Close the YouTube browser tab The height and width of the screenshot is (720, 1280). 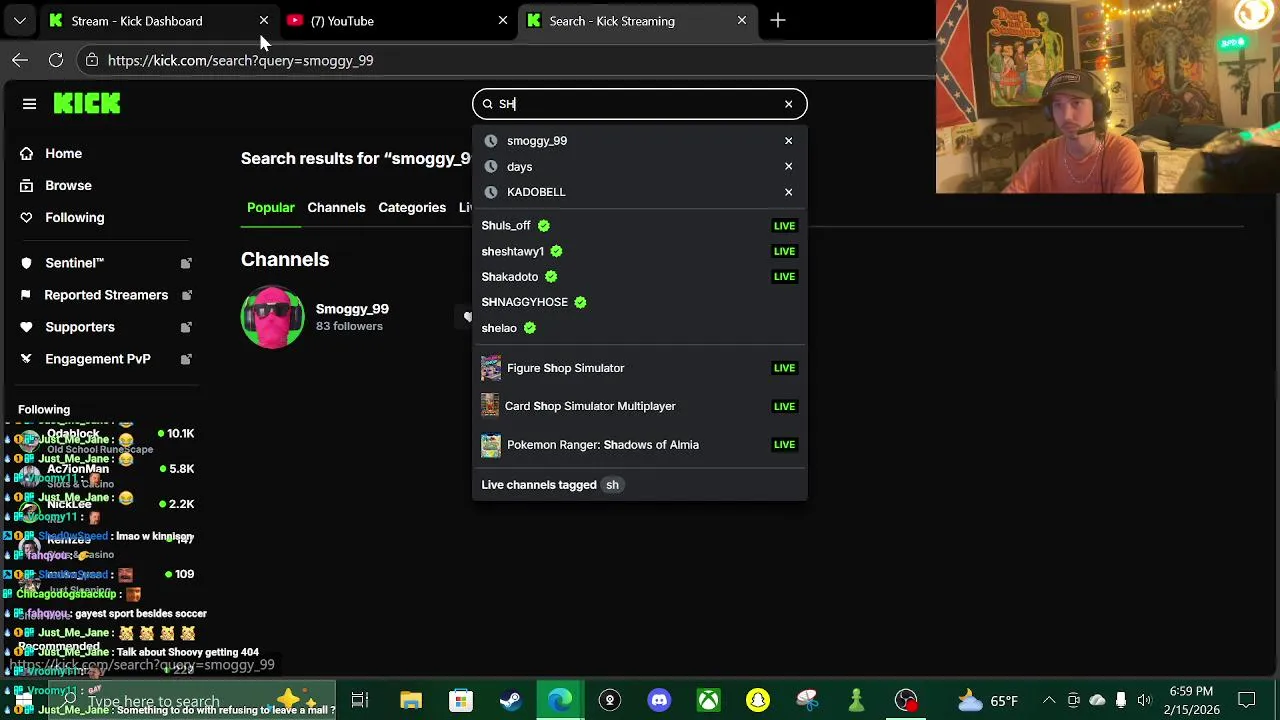(x=502, y=21)
